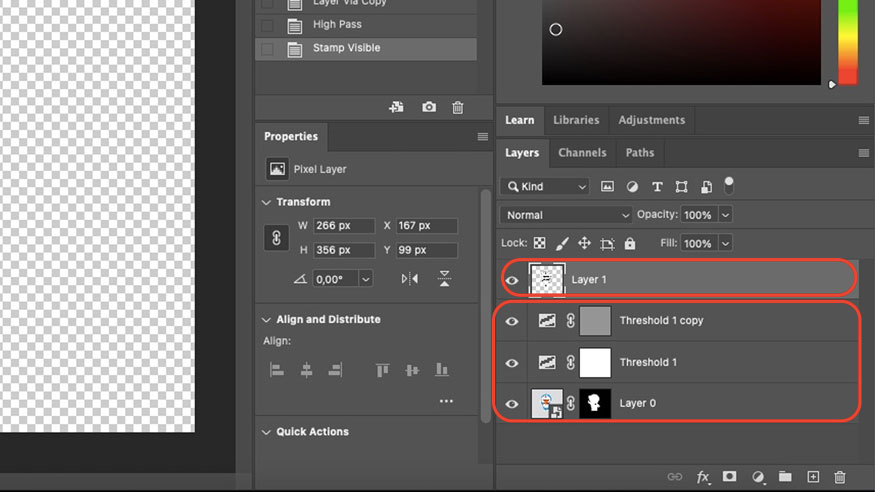Click the hue color slider strip
The height and width of the screenshot is (492, 875).
pyautogui.click(x=847, y=40)
